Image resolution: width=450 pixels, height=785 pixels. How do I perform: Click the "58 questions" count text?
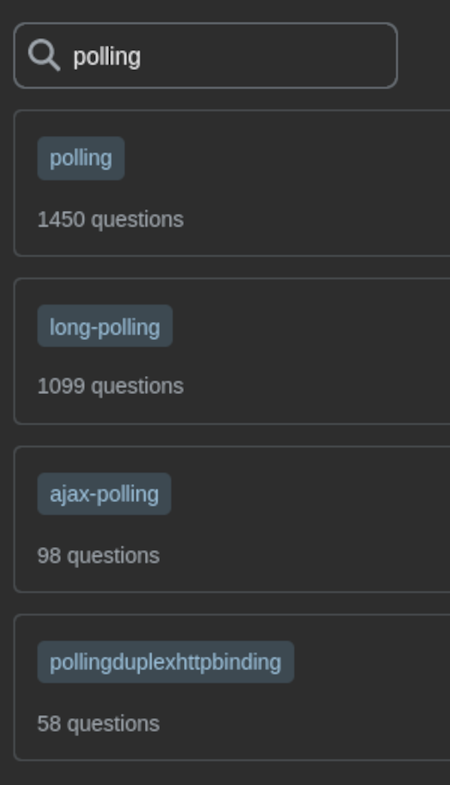tap(99, 724)
